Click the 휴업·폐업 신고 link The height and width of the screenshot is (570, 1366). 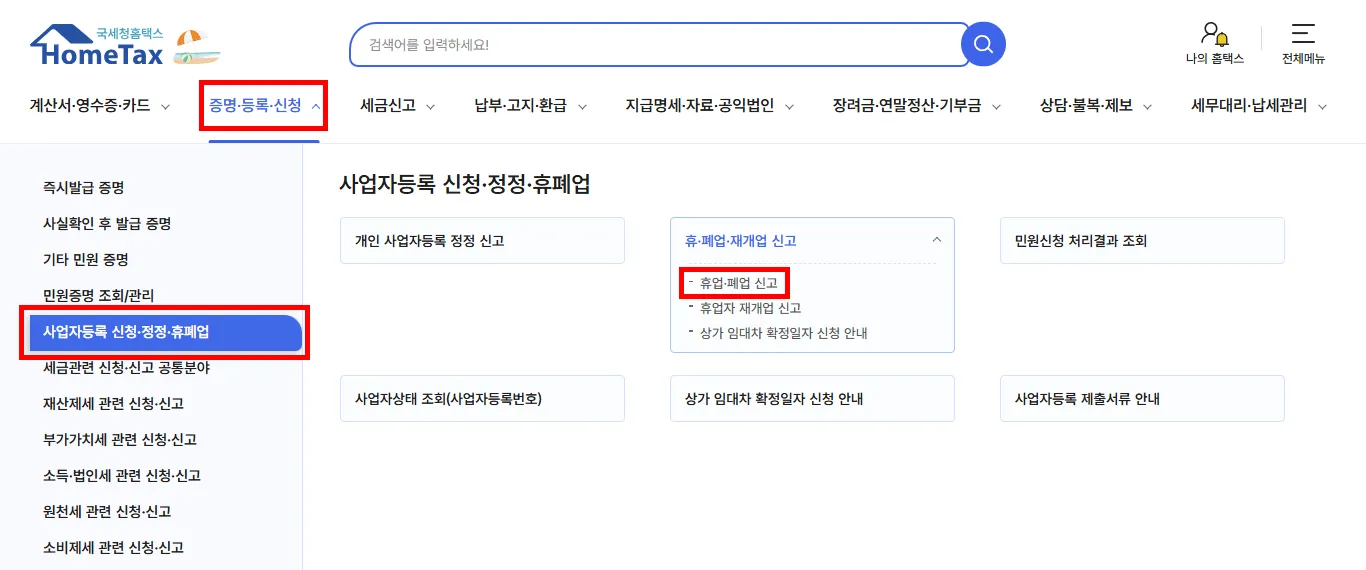click(738, 284)
